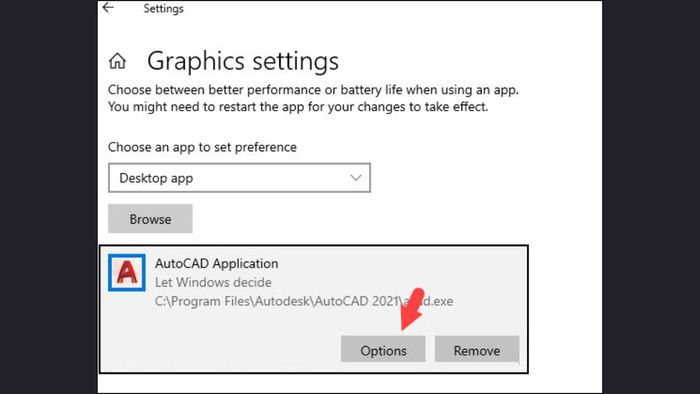Browse for an app to add
Screen dimensions: 700x394
pyautogui.click(x=150, y=219)
